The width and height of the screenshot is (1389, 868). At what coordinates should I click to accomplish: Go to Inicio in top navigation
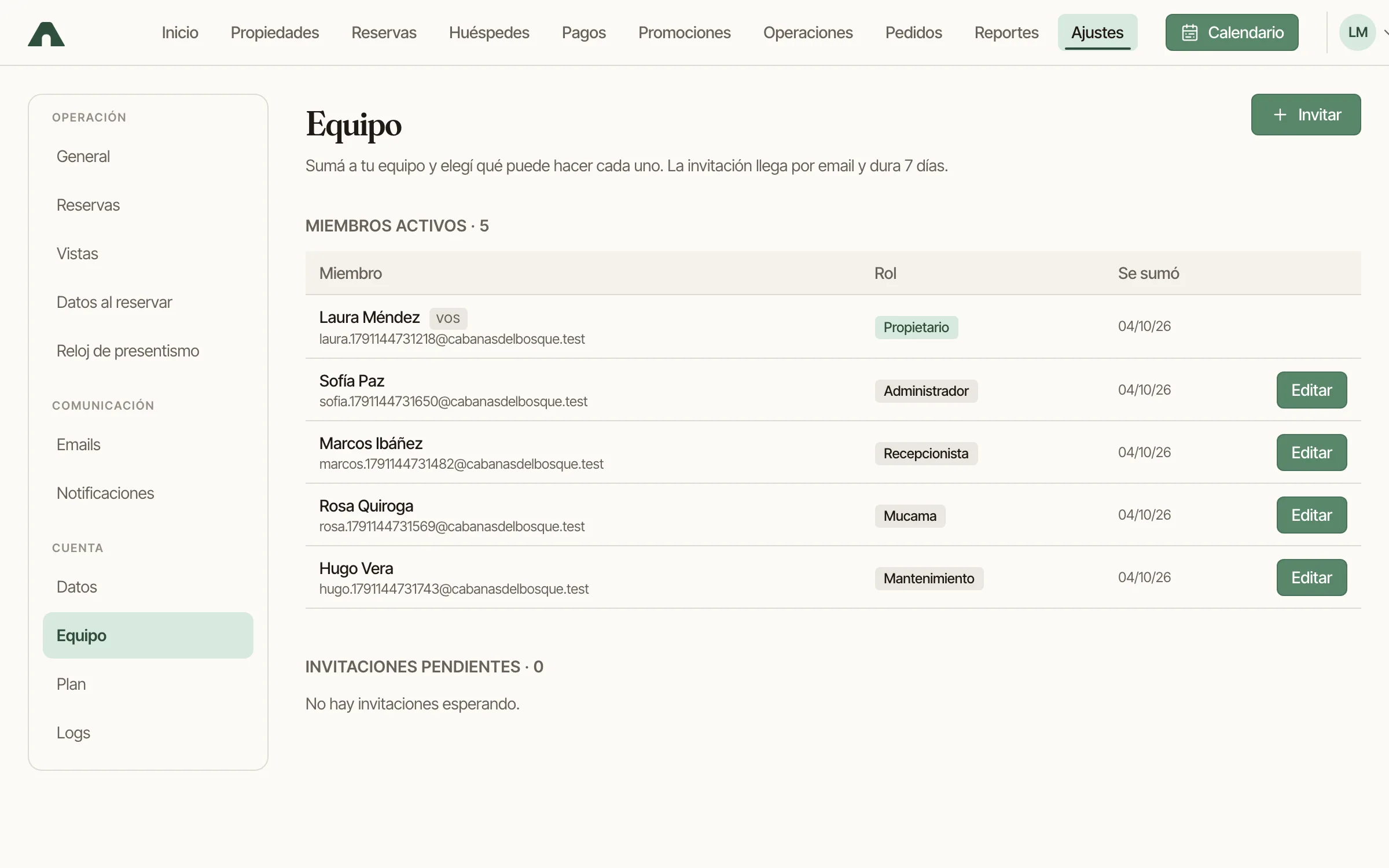(x=180, y=32)
